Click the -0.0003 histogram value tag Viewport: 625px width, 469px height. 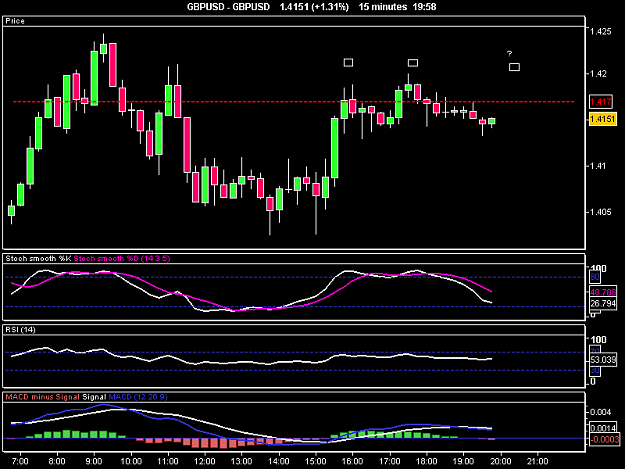click(604, 440)
